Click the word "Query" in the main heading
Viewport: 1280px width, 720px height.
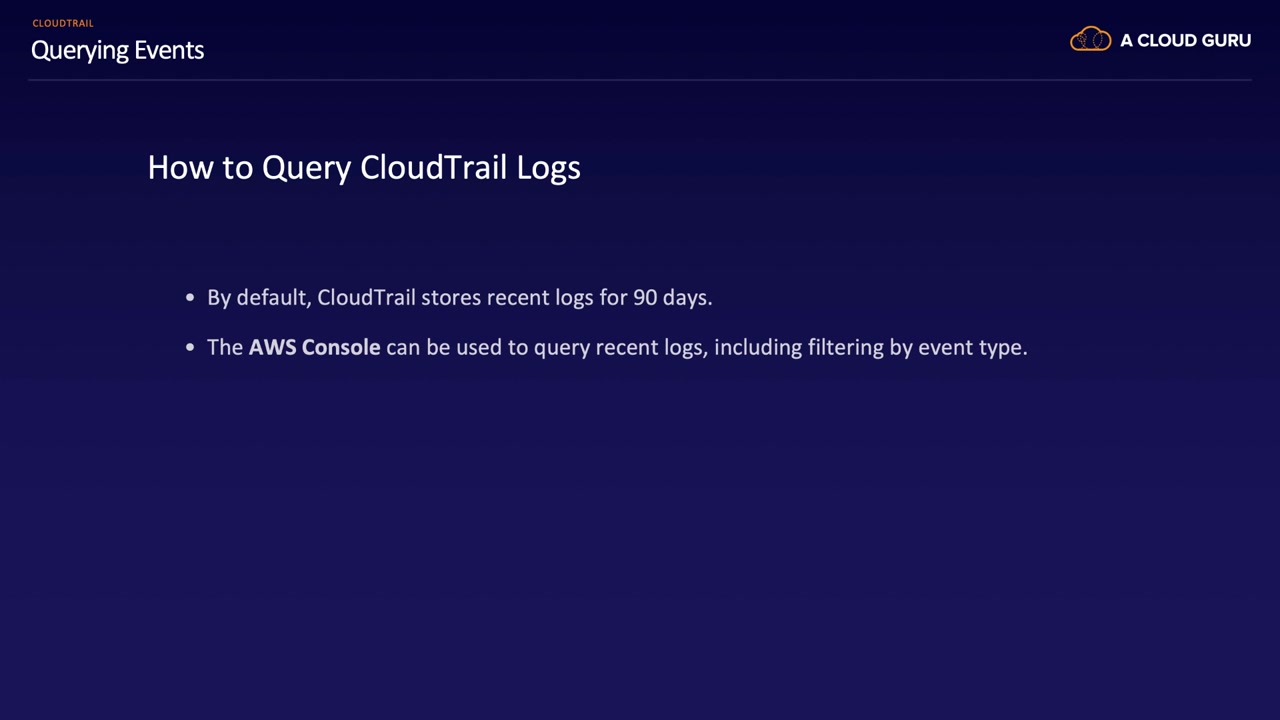pos(306,168)
